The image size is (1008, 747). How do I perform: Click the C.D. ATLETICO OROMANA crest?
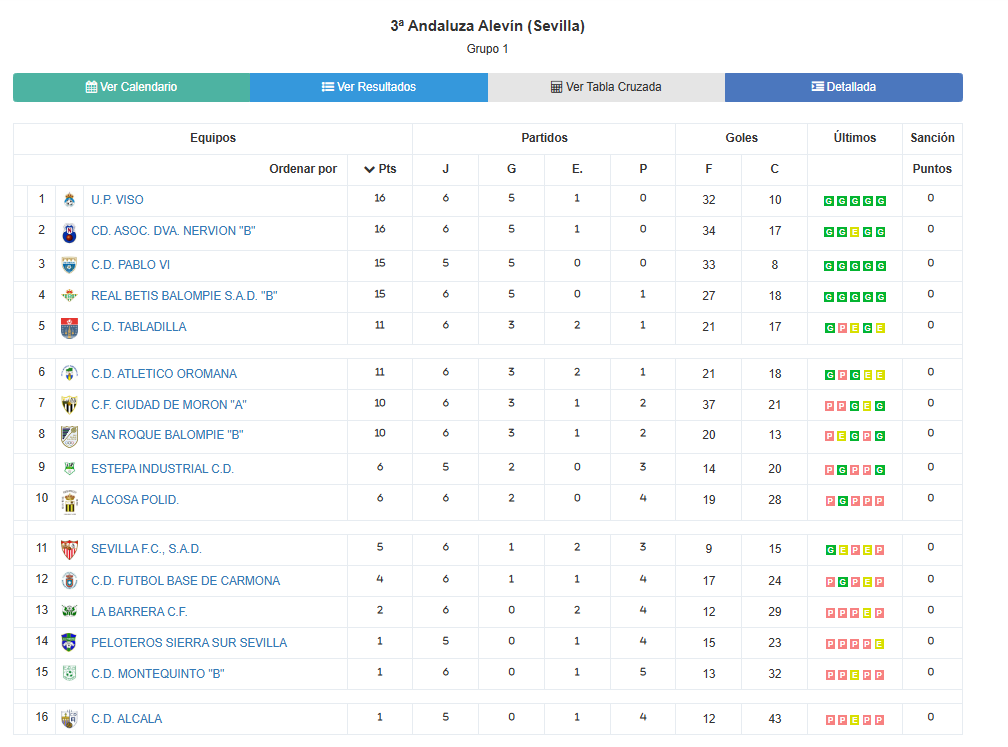[69, 373]
